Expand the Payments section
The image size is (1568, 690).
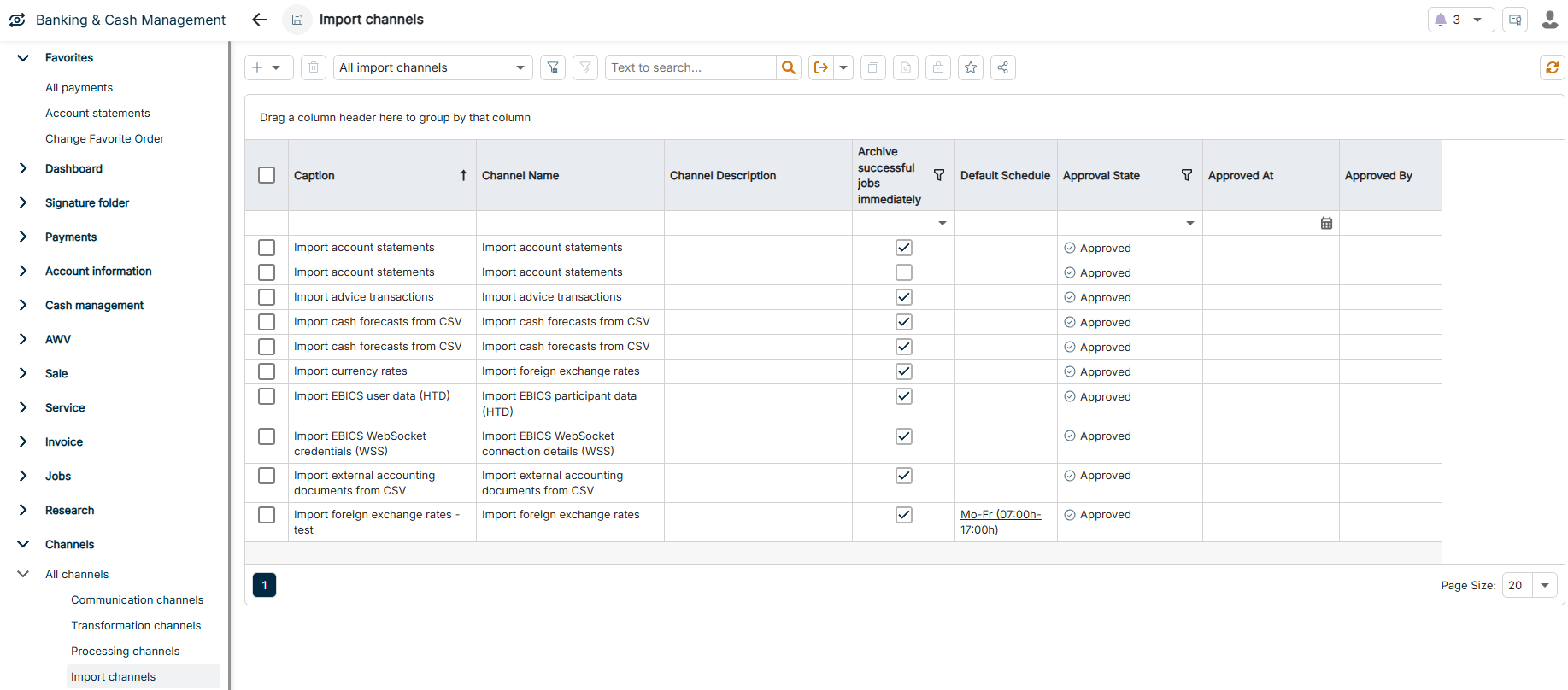23,237
